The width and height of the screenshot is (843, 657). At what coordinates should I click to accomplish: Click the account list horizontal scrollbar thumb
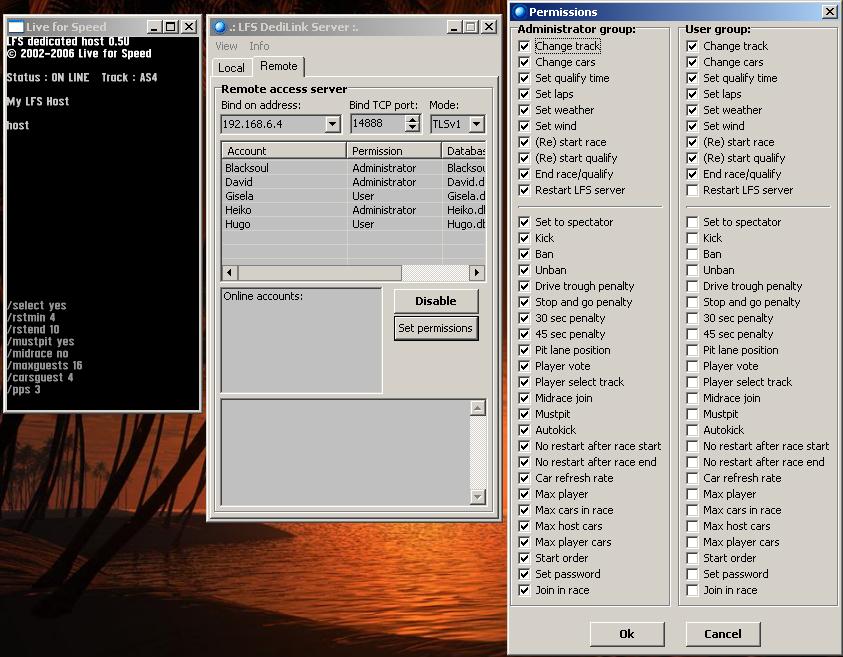click(x=319, y=273)
